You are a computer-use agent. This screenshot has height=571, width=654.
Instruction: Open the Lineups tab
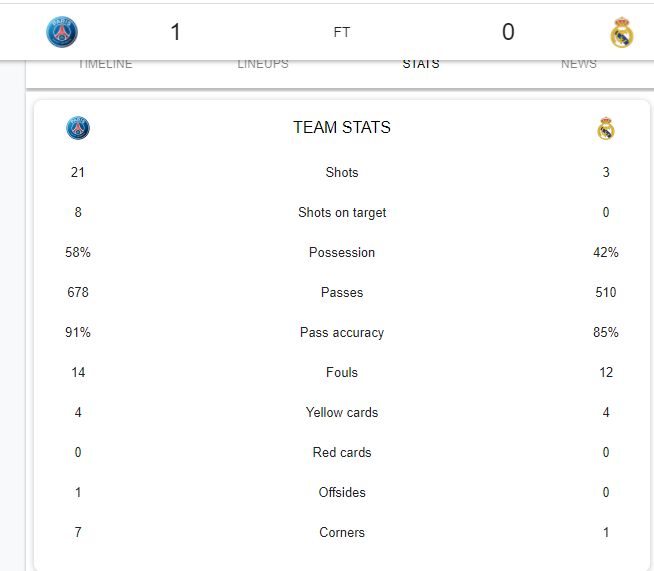[263, 64]
